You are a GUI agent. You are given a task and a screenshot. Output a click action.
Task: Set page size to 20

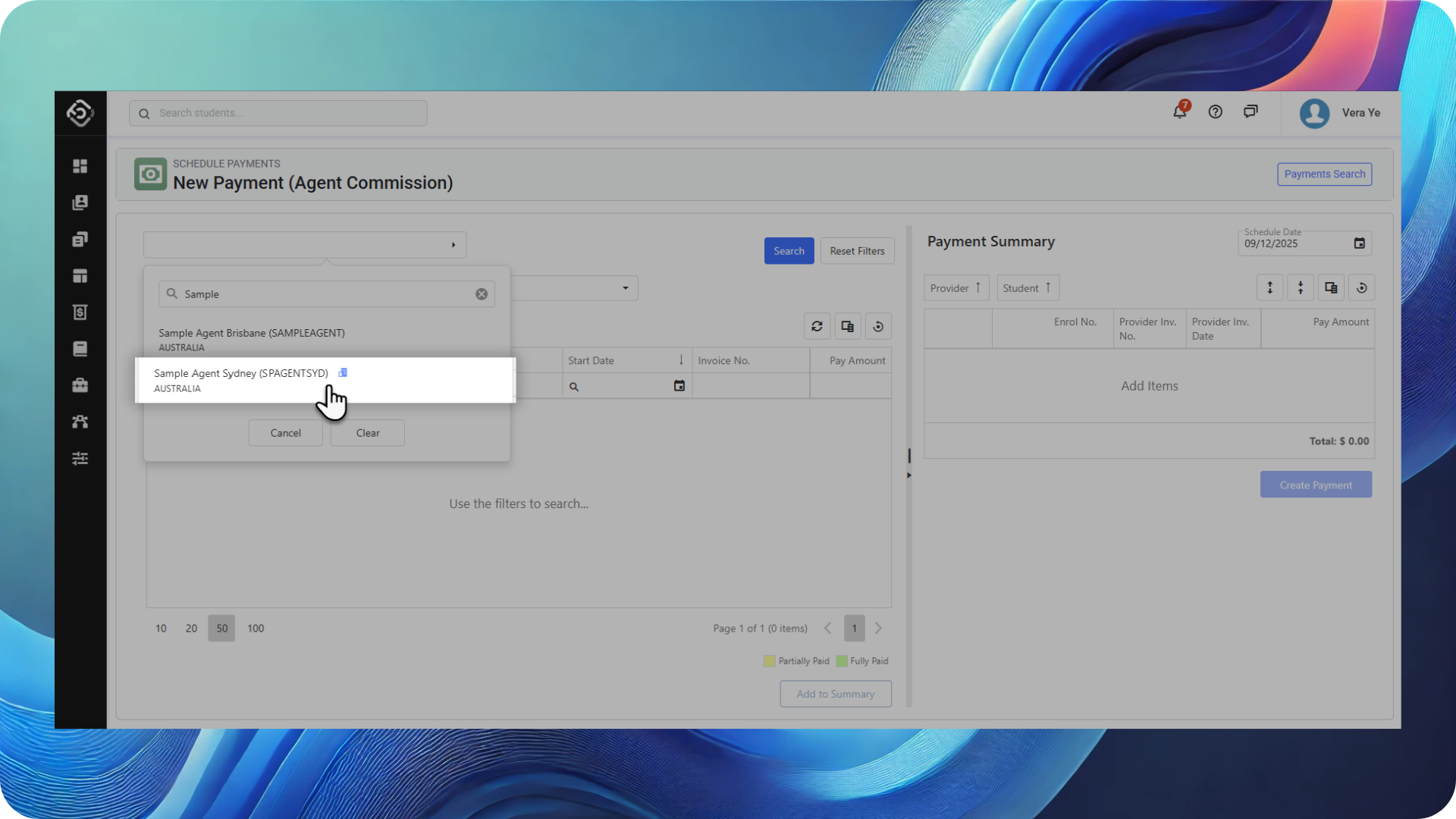[x=191, y=628]
